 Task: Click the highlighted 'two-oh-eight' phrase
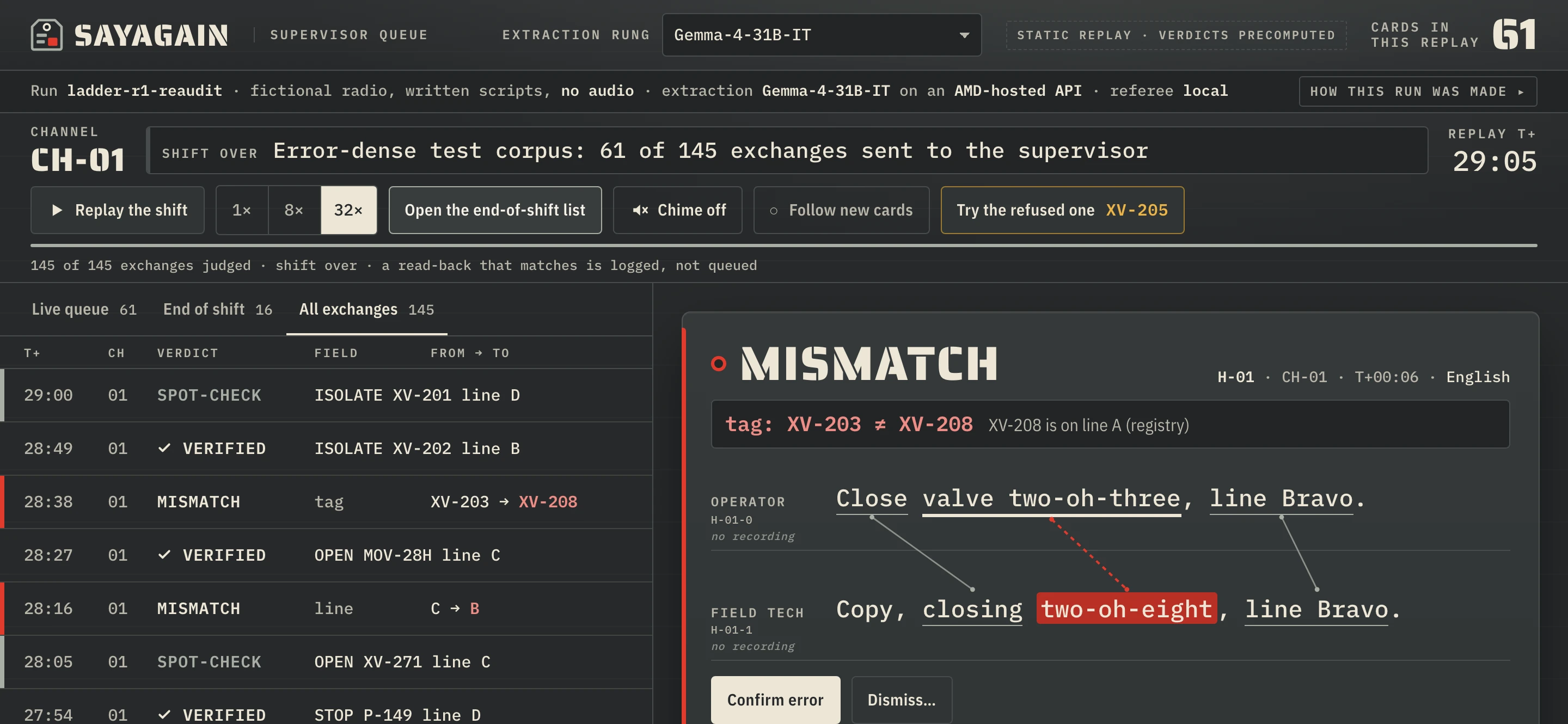pyautogui.click(x=1126, y=609)
